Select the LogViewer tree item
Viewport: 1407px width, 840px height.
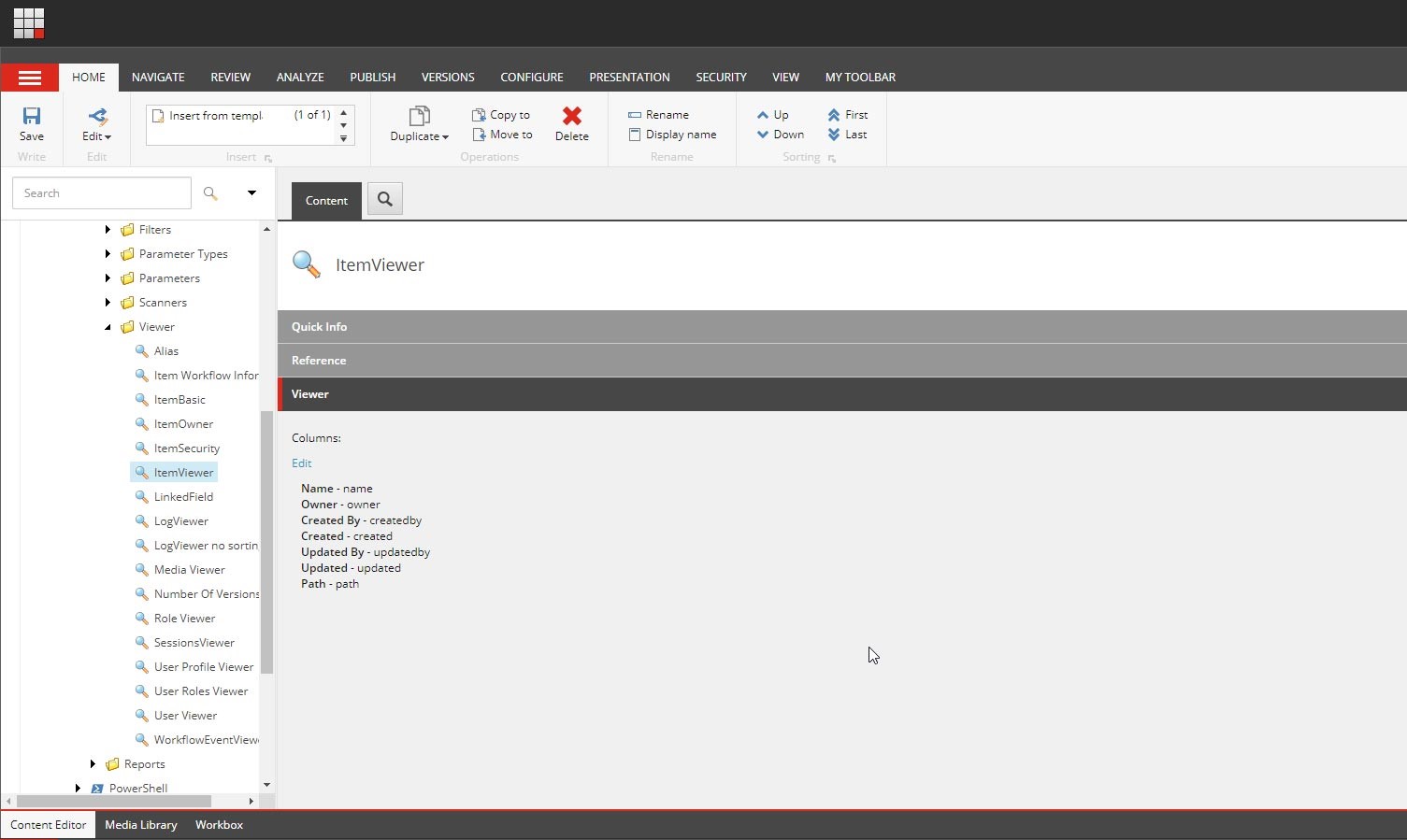click(x=180, y=521)
